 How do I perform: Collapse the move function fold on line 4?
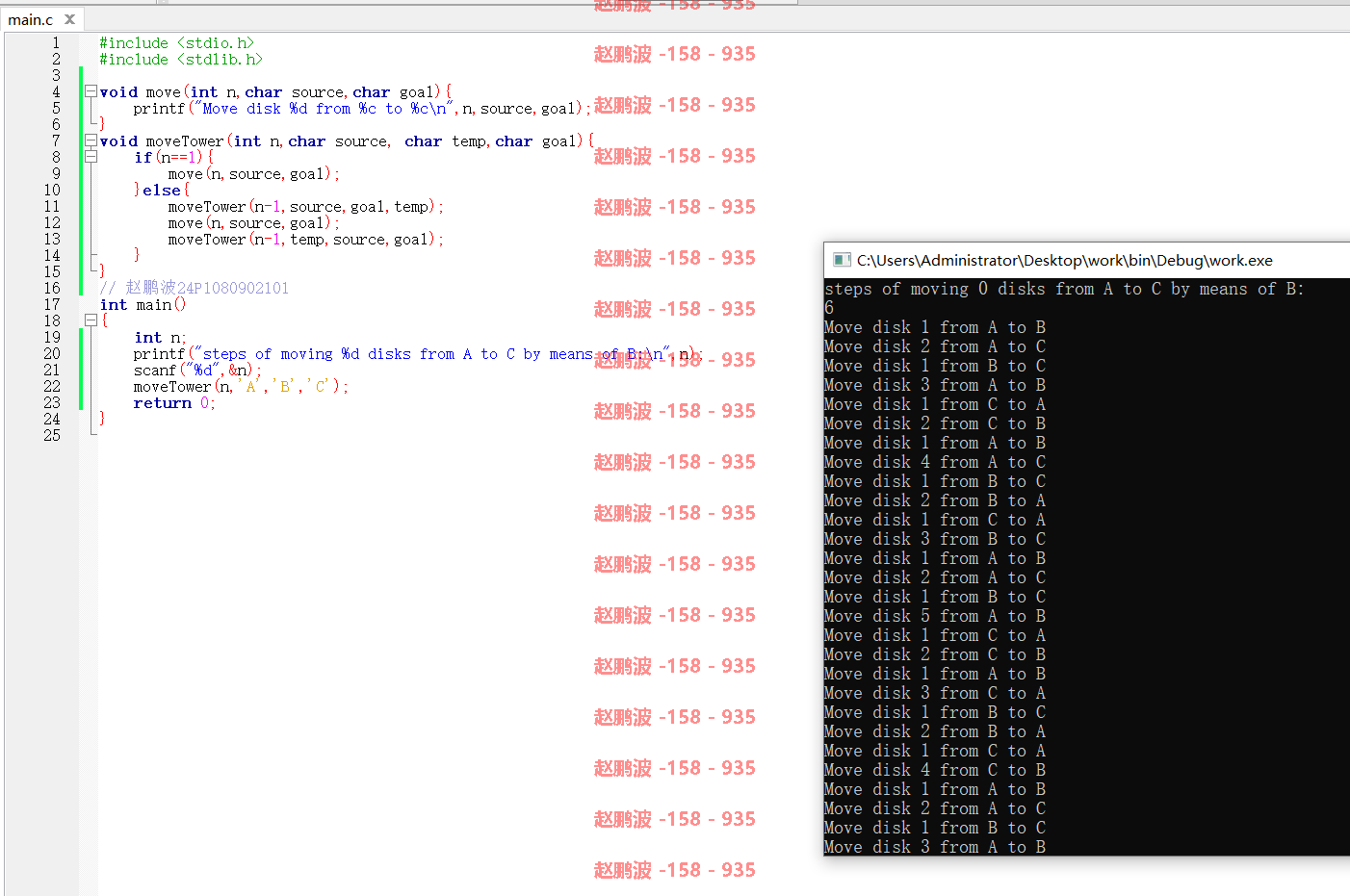click(91, 91)
